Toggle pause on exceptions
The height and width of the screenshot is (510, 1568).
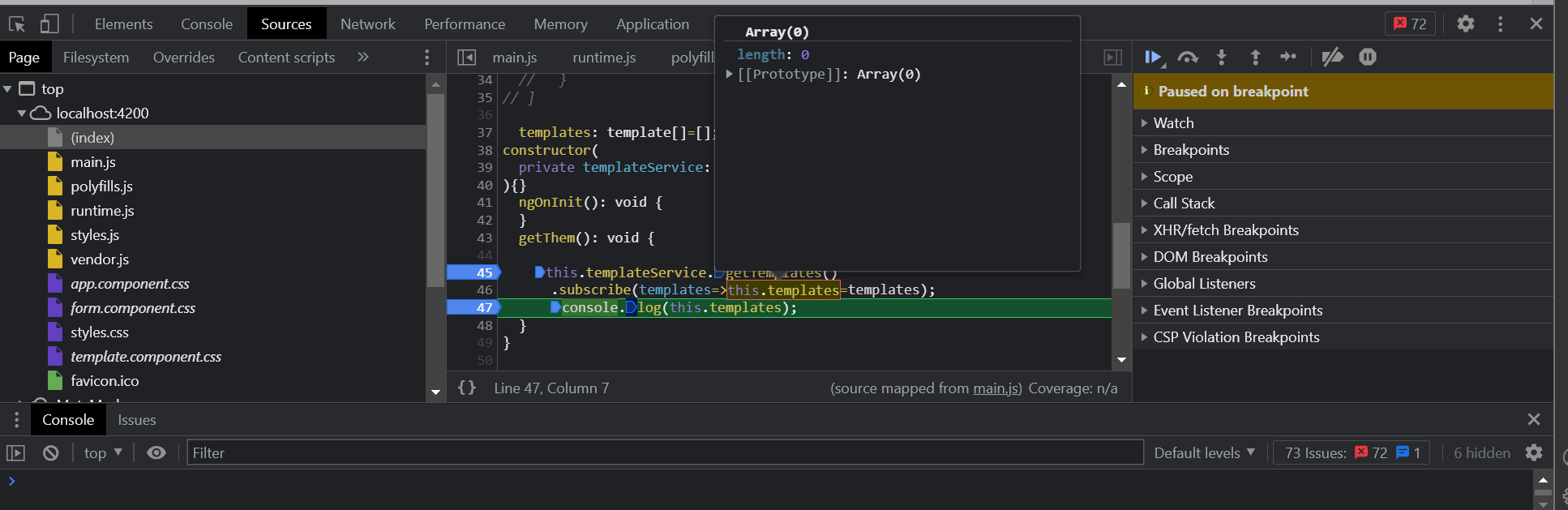pos(1368,57)
